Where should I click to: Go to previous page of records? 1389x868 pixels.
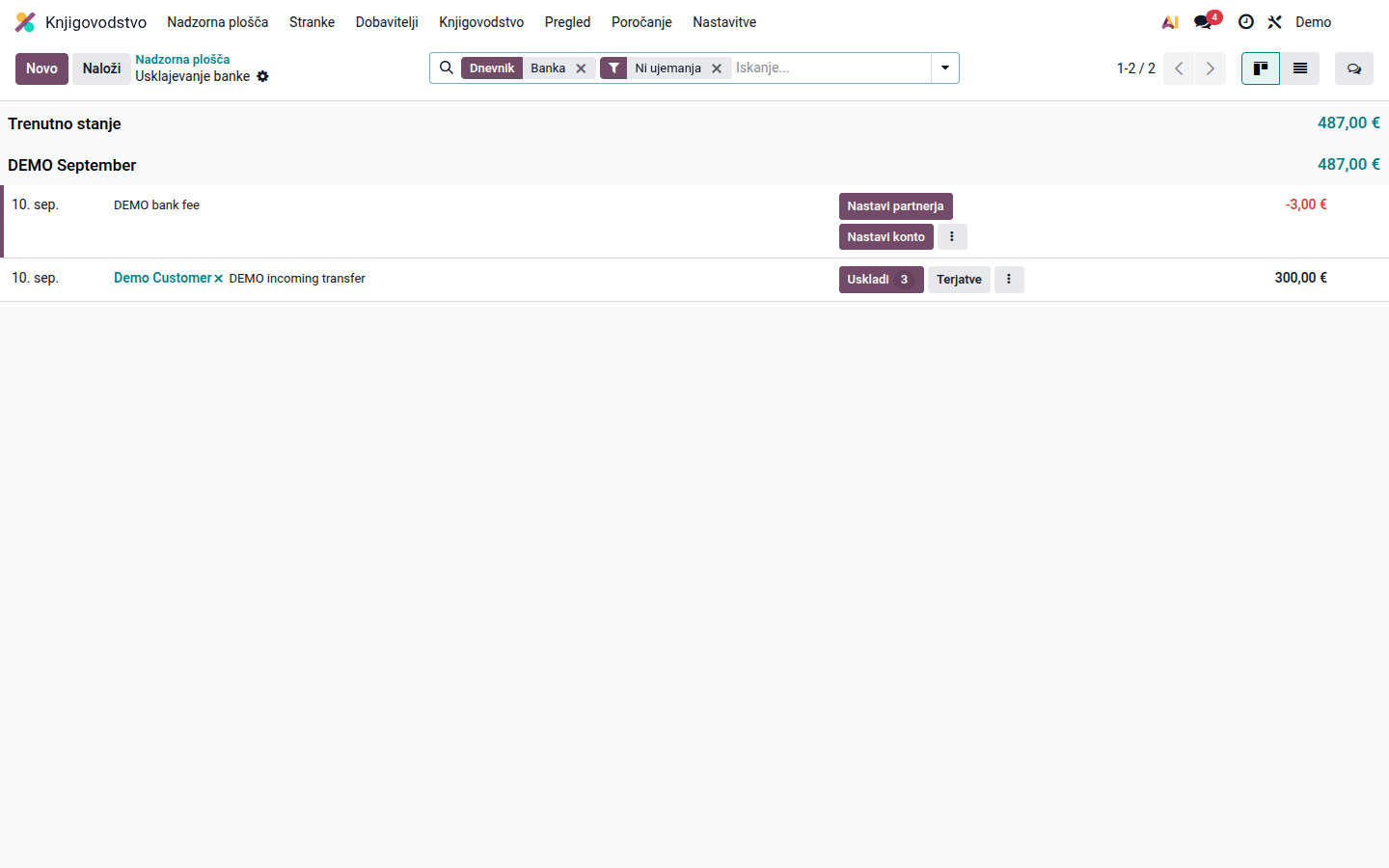[x=1179, y=68]
